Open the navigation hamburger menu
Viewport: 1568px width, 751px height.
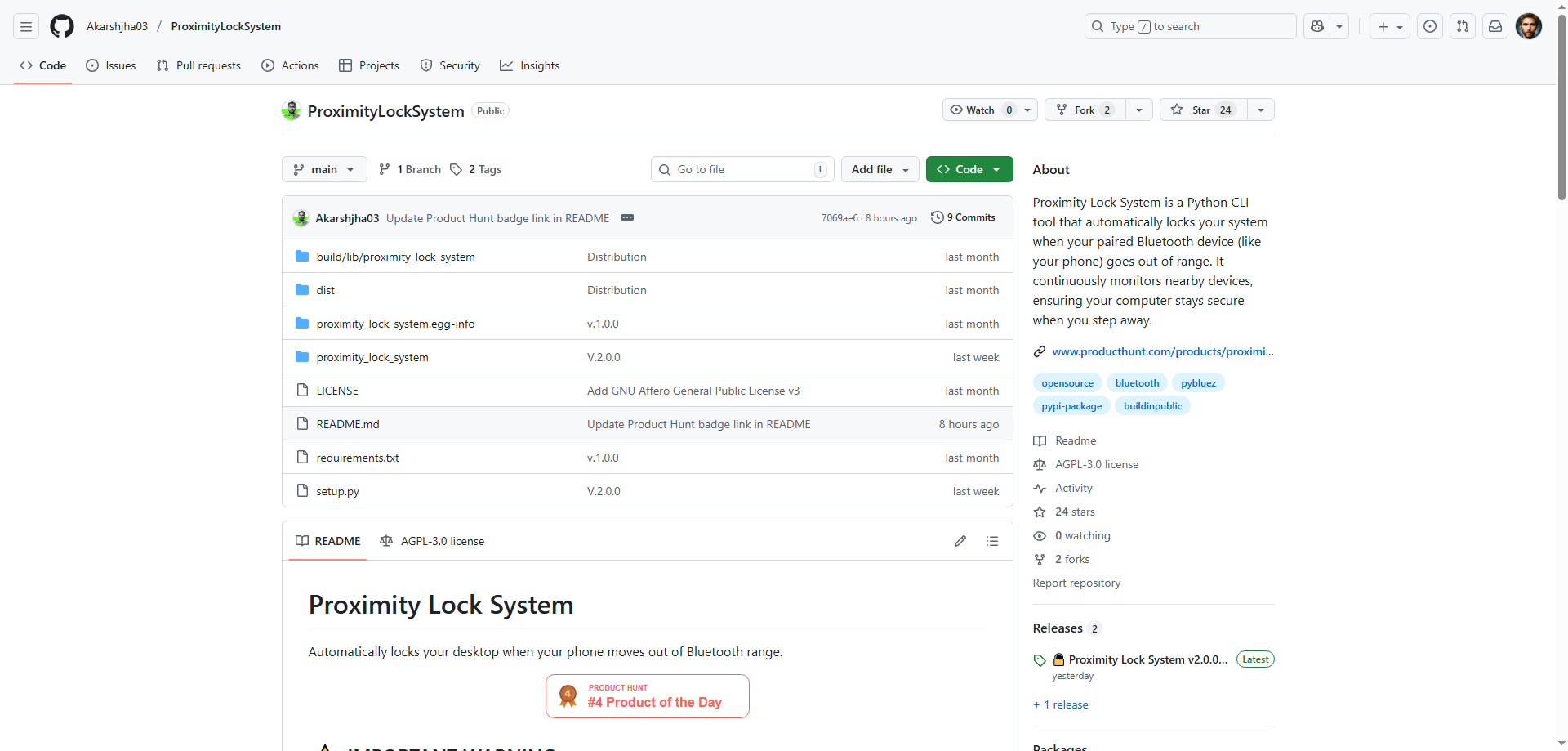click(25, 26)
